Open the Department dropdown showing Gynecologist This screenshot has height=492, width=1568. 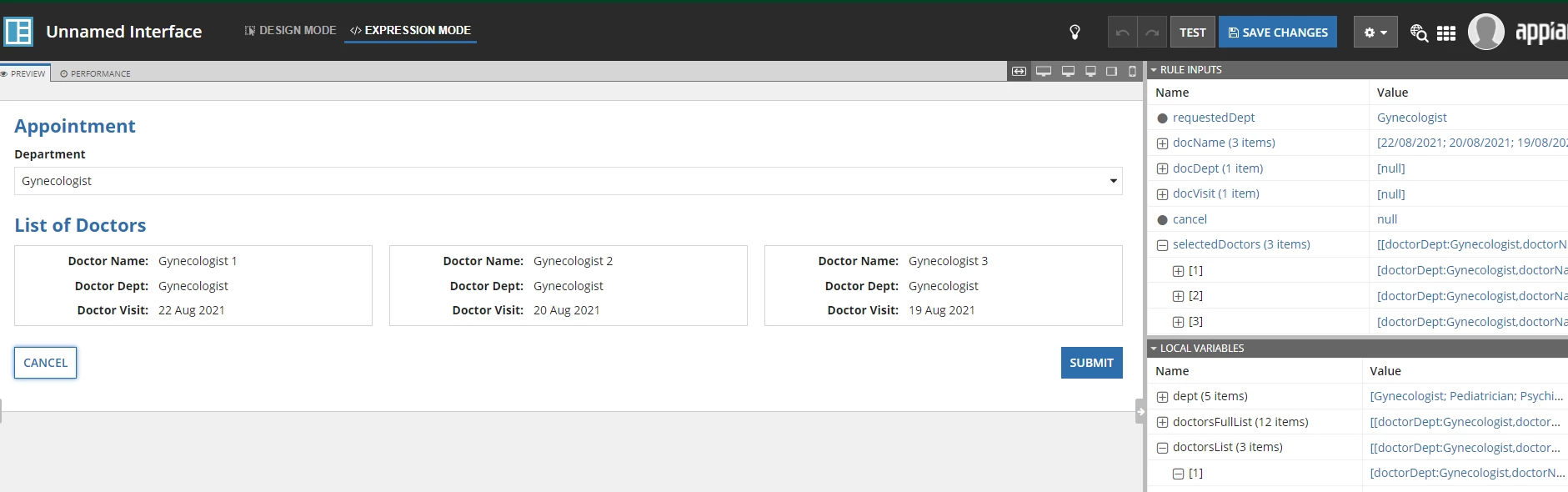point(569,181)
